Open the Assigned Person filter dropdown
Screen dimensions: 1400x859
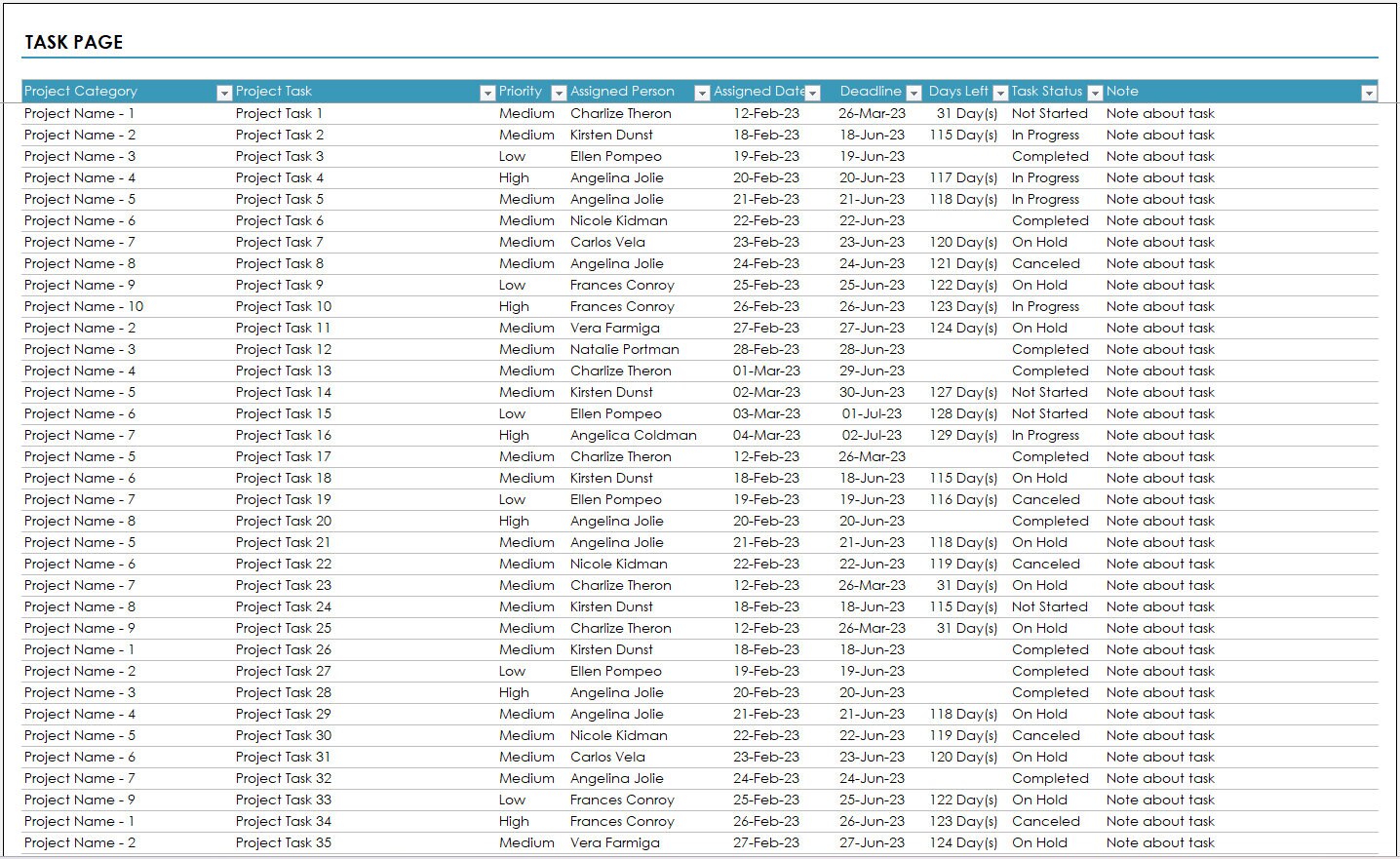pos(701,92)
